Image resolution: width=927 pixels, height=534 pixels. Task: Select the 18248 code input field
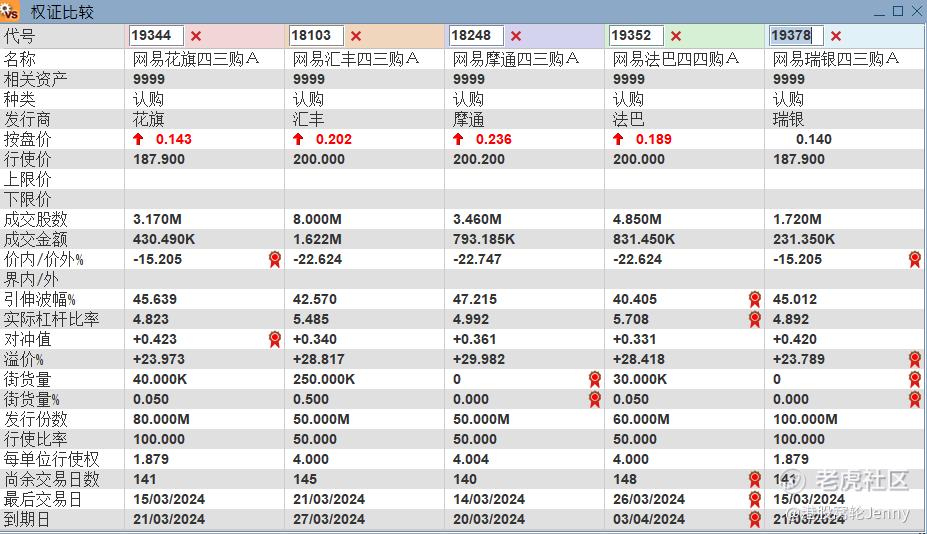[476, 36]
